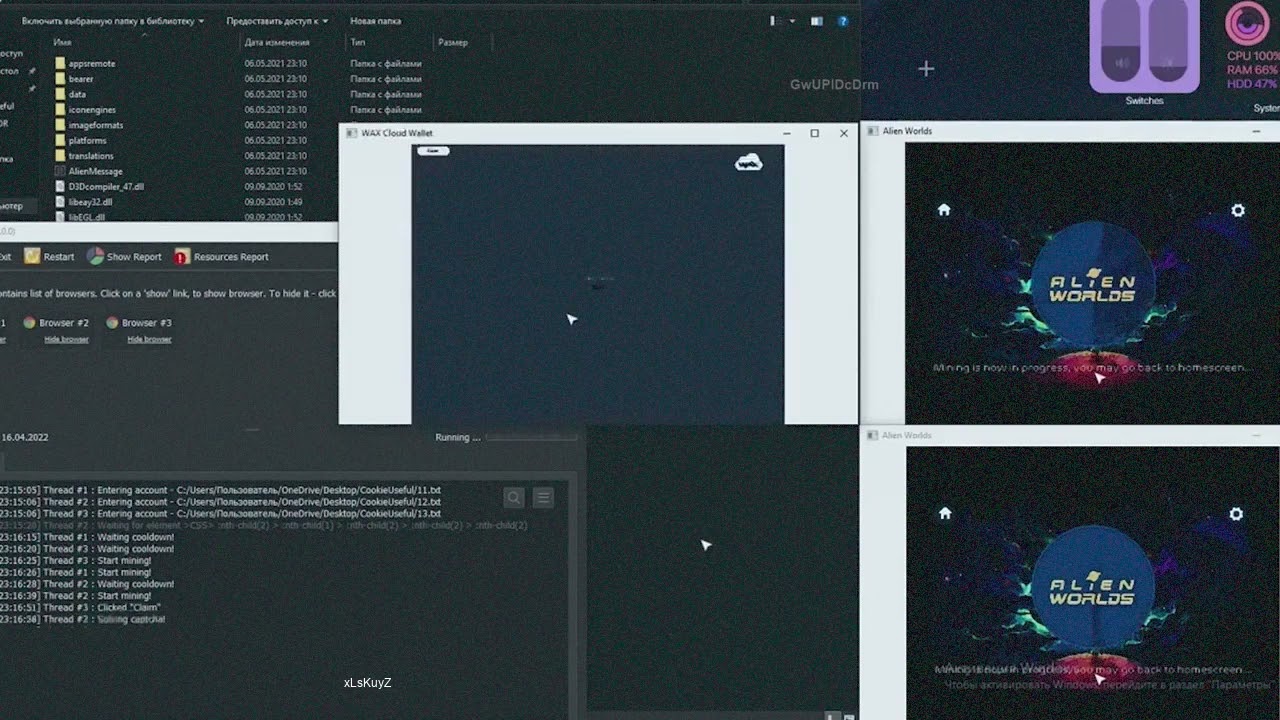This screenshot has width=1280, height=720.
Task: Maximize the WAX Cloud Wallet window
Action: [815, 133]
